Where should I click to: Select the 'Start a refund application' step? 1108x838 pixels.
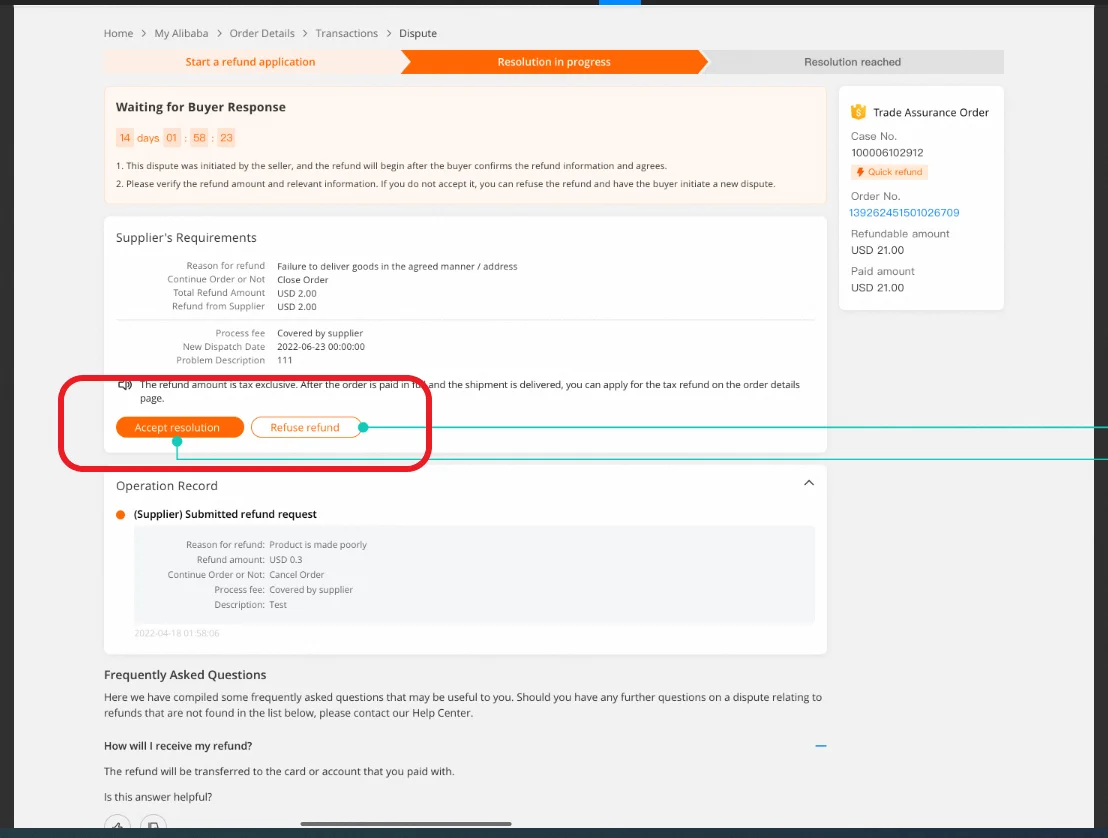point(250,62)
